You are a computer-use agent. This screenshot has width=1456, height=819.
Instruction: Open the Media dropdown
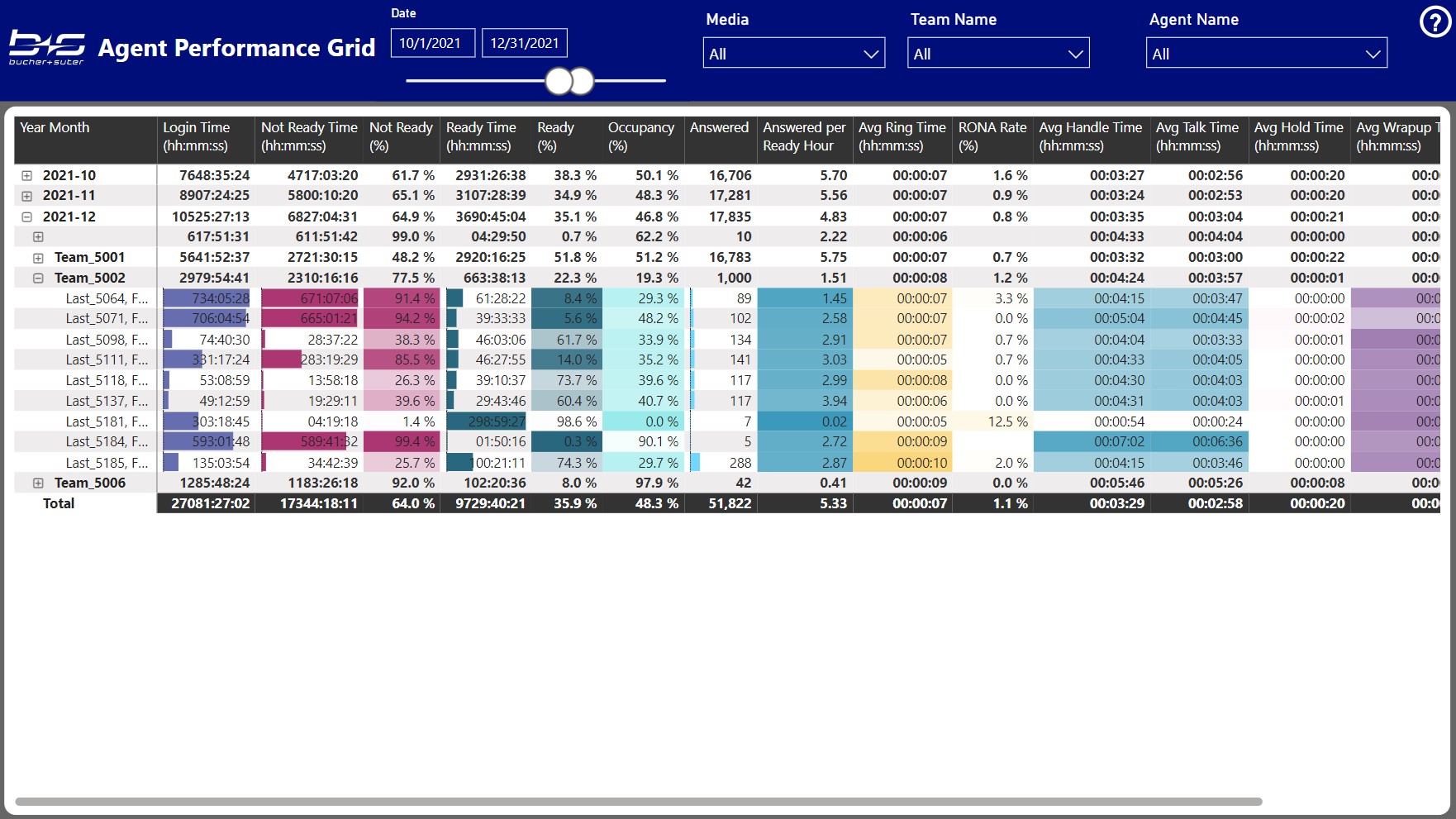coord(793,53)
